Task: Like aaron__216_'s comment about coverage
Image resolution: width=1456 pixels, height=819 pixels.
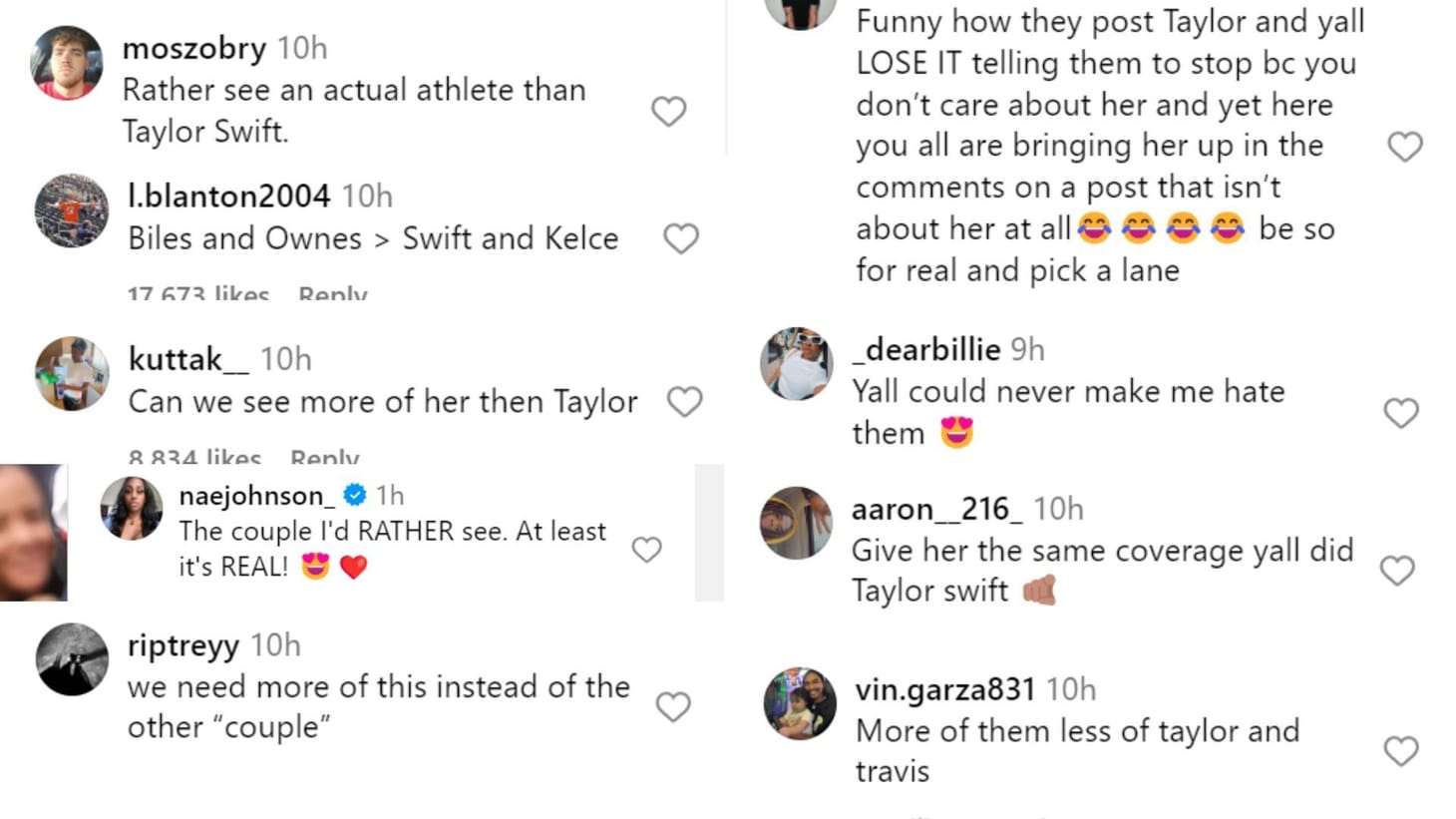Action: (x=1399, y=571)
